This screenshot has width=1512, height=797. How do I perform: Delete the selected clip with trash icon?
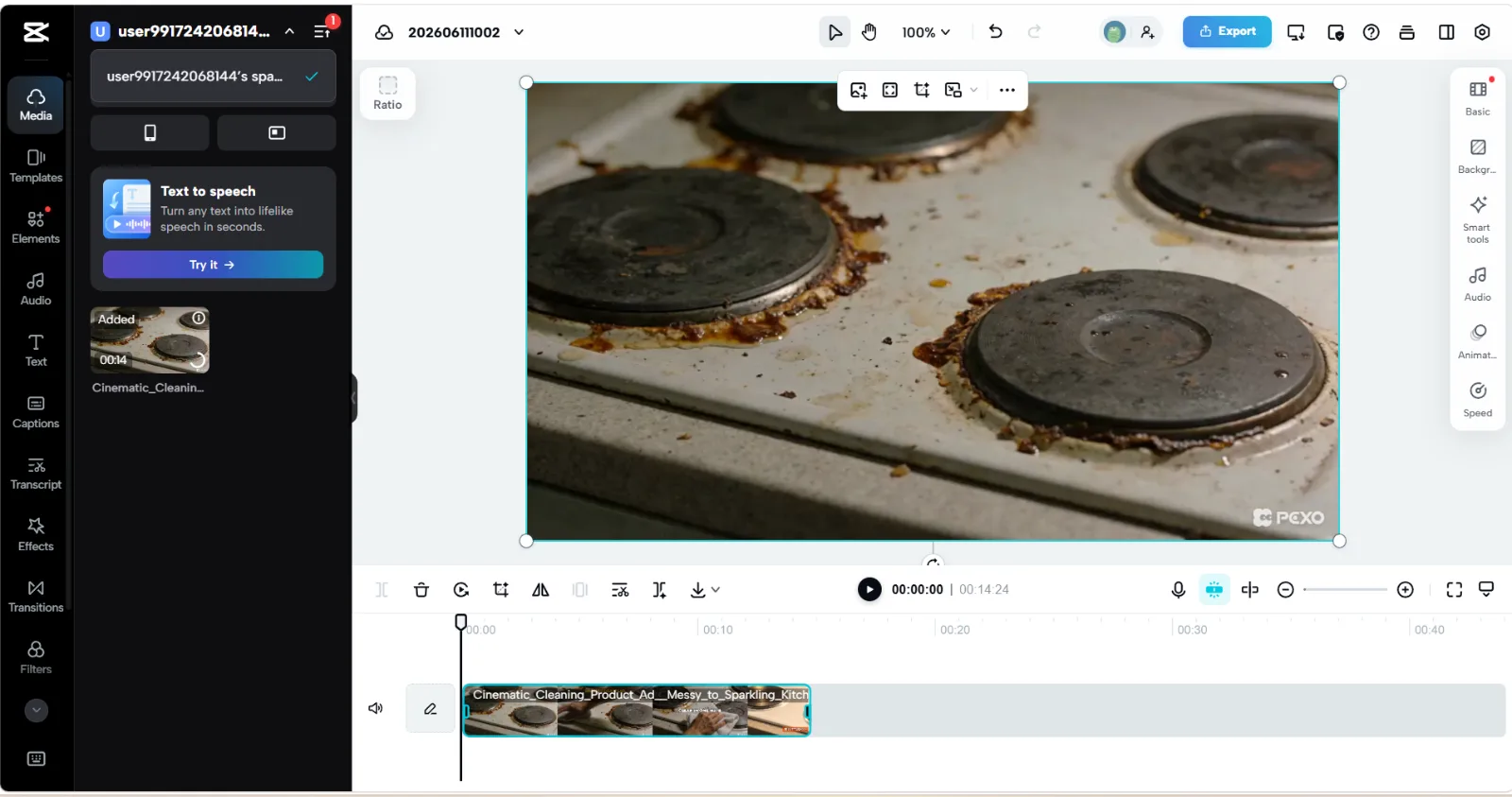[x=421, y=590]
